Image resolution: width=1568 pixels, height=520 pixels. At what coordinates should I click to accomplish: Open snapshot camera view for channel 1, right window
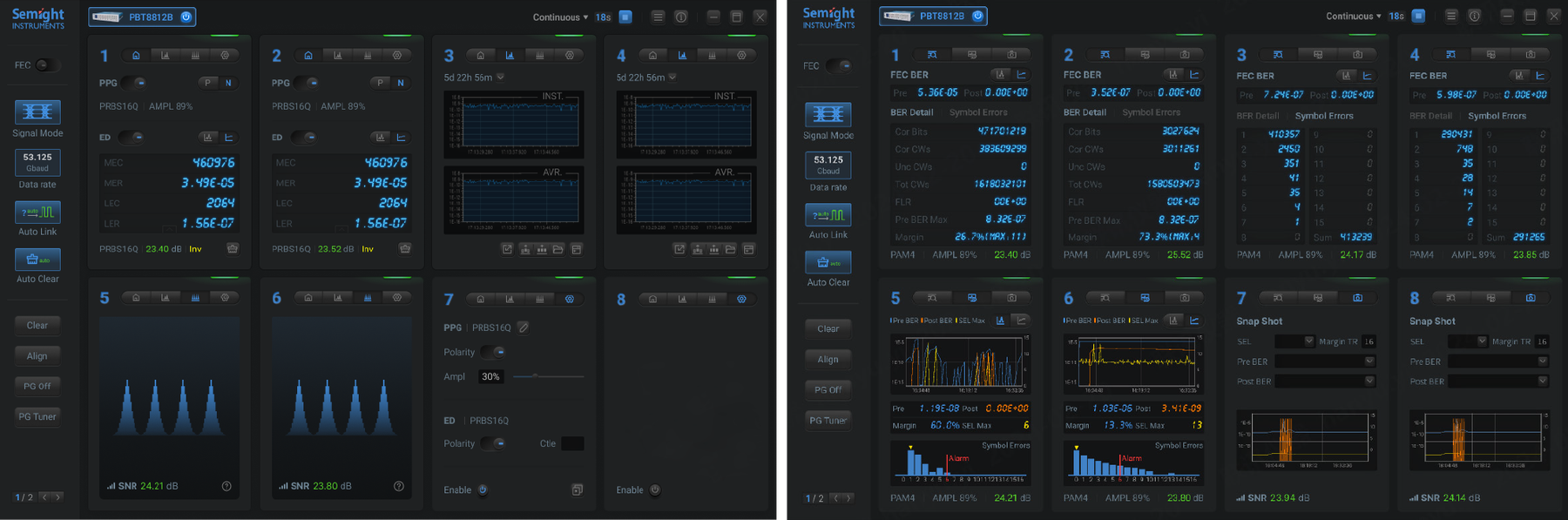click(x=1011, y=54)
